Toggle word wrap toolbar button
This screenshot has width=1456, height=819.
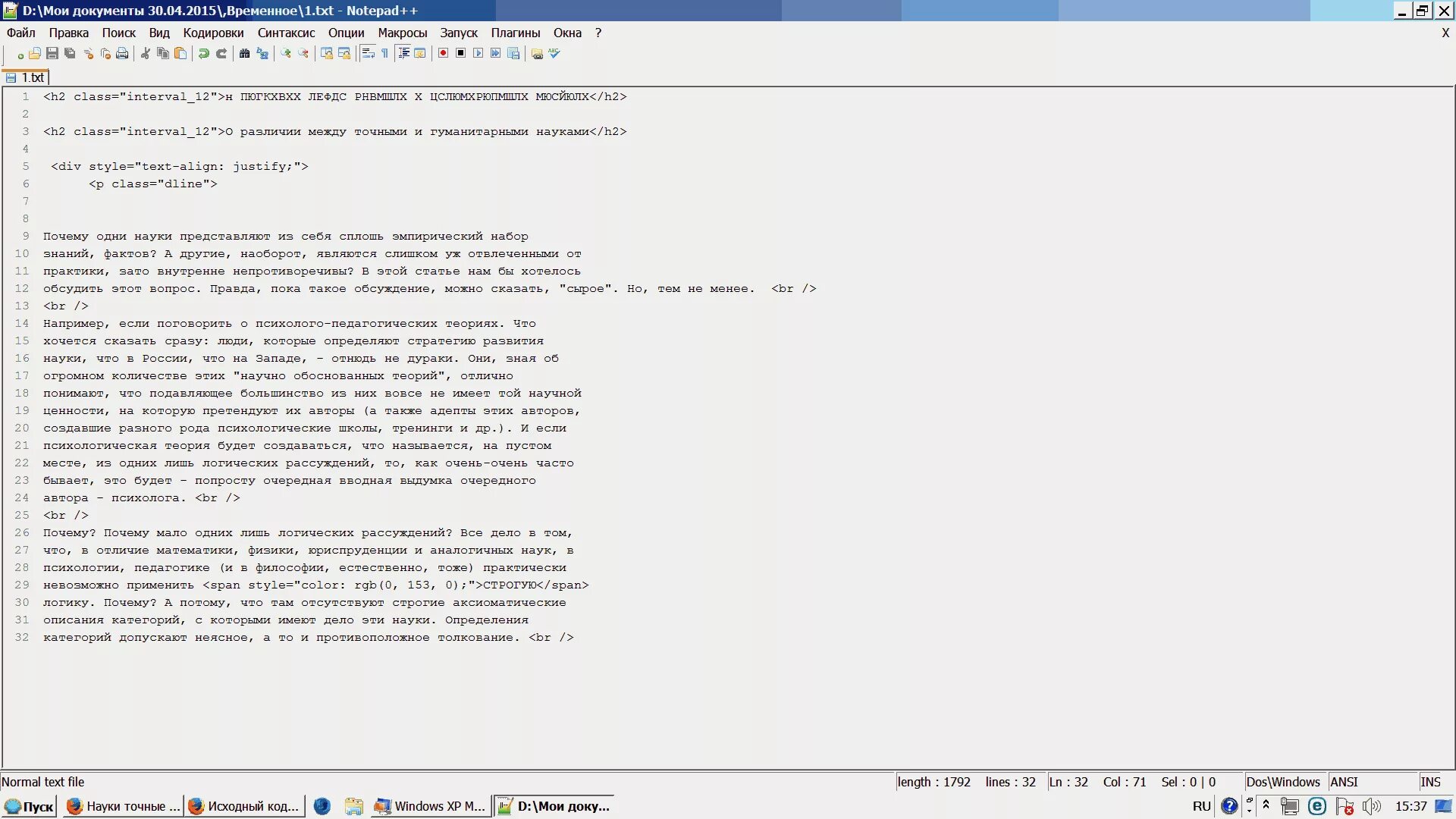point(368,53)
